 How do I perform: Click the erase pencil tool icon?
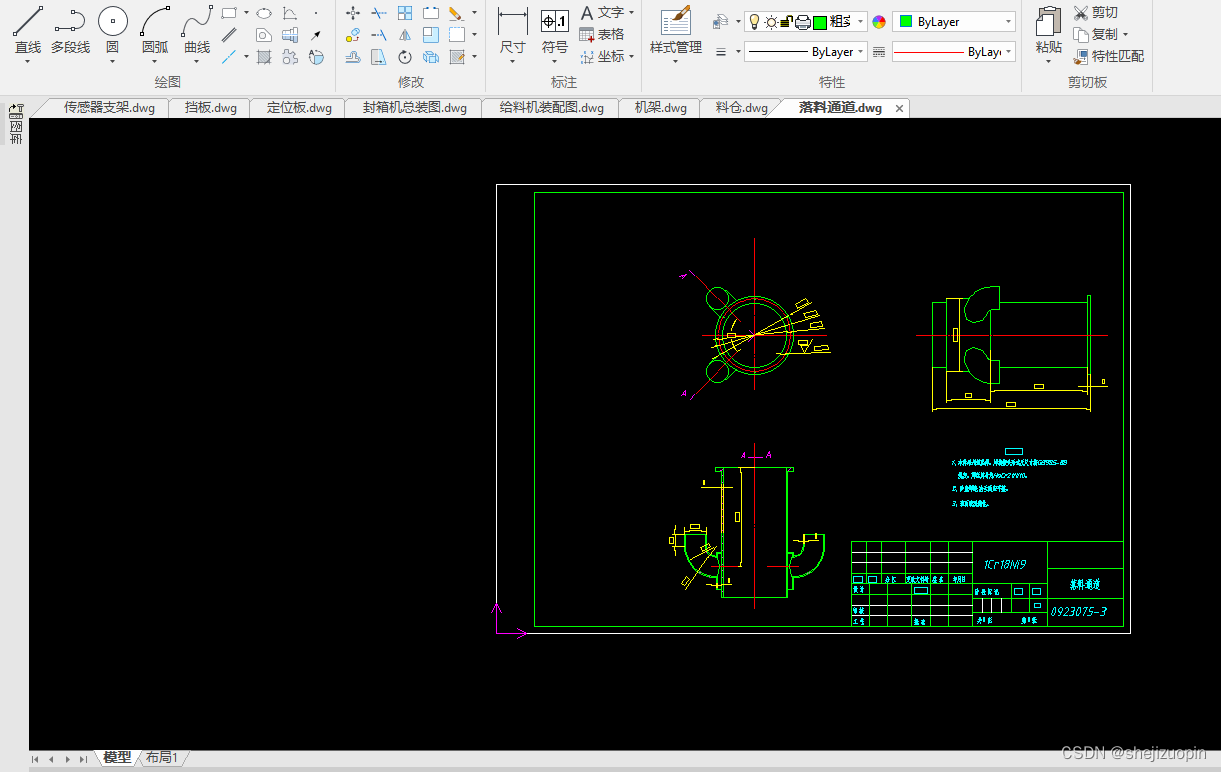(456, 13)
